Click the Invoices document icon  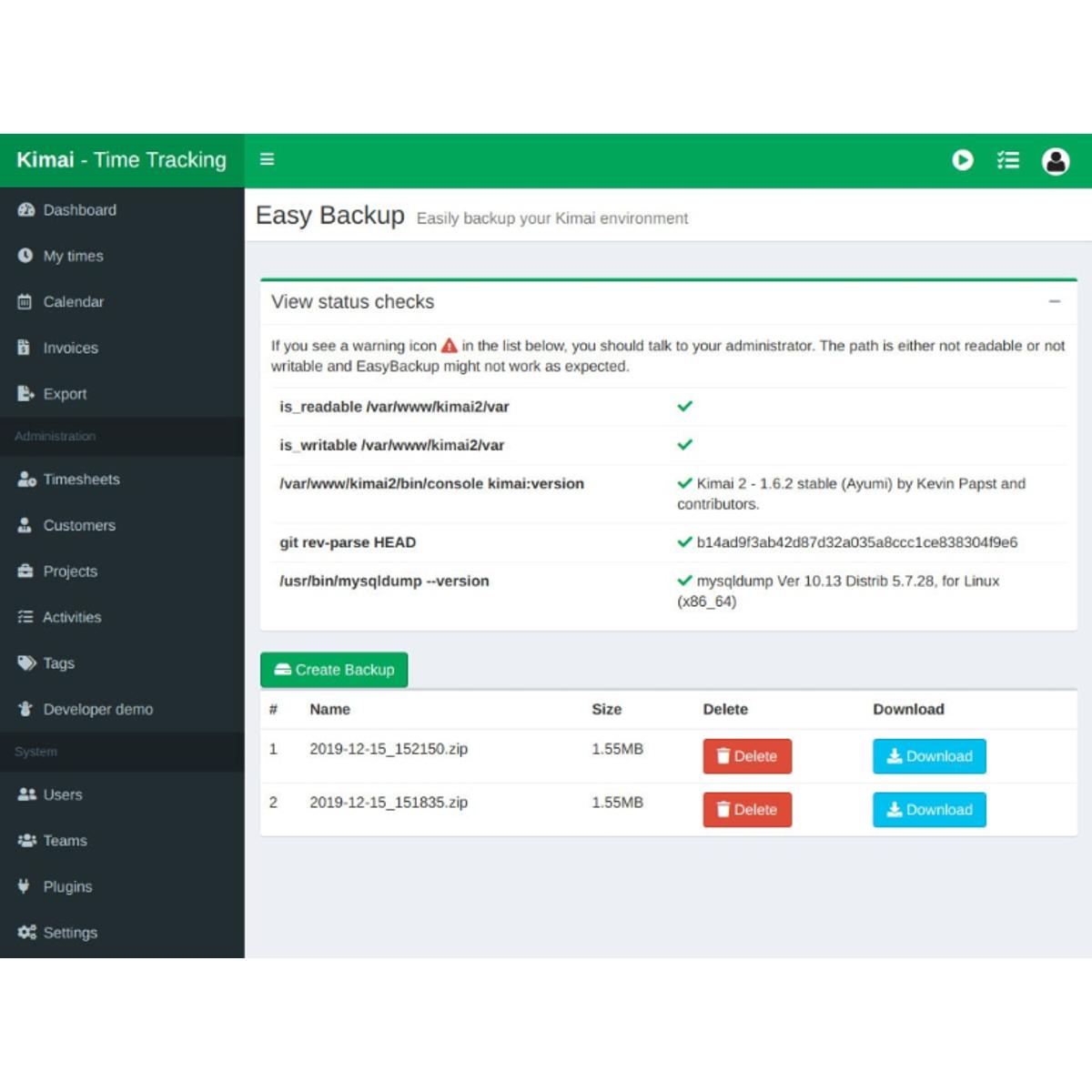click(x=24, y=348)
